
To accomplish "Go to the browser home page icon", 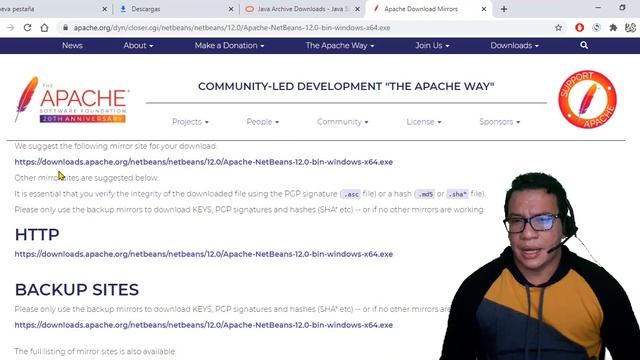I will [44, 28].
